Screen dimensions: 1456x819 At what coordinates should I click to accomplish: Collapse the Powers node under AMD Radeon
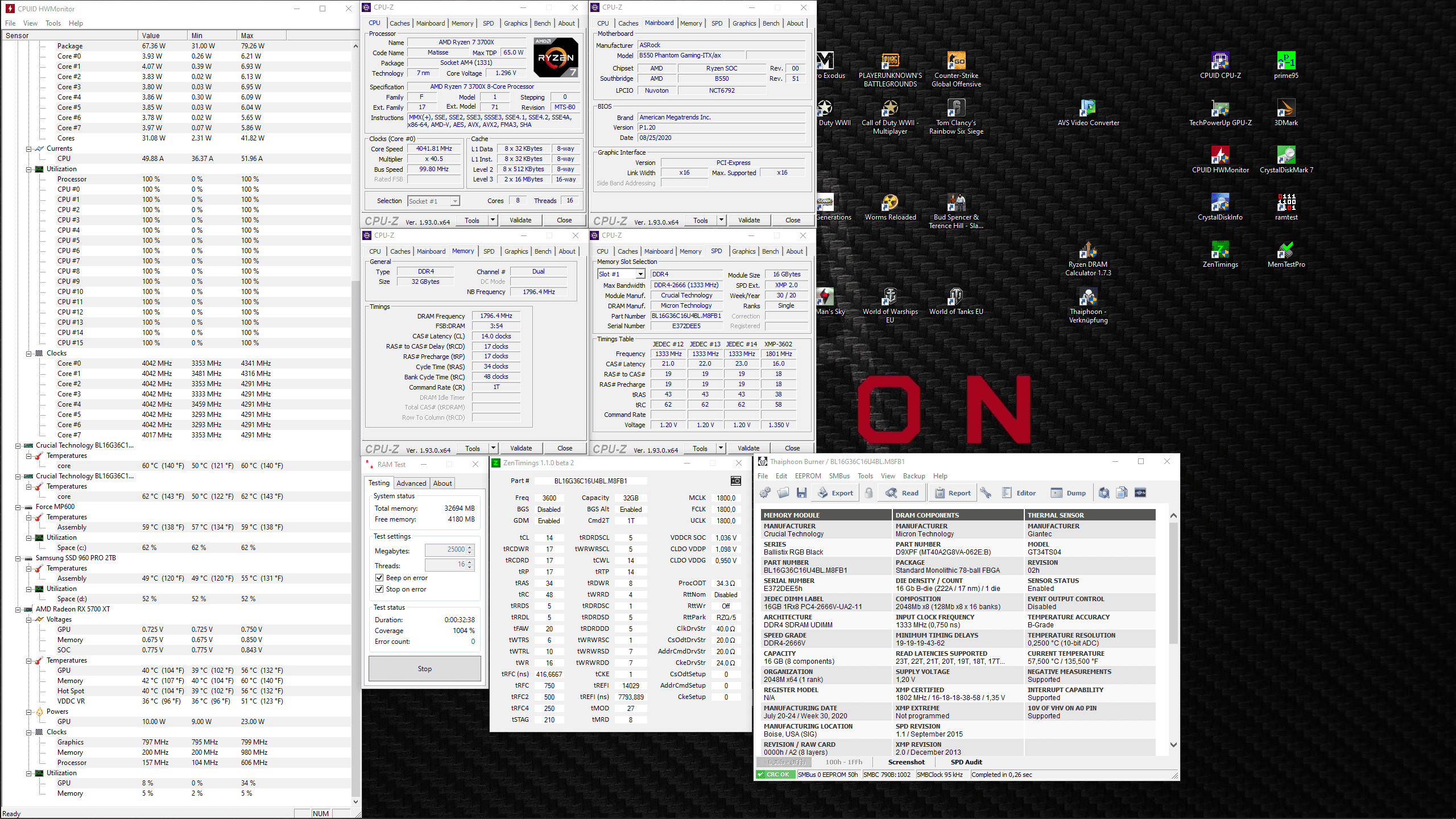[x=28, y=712]
